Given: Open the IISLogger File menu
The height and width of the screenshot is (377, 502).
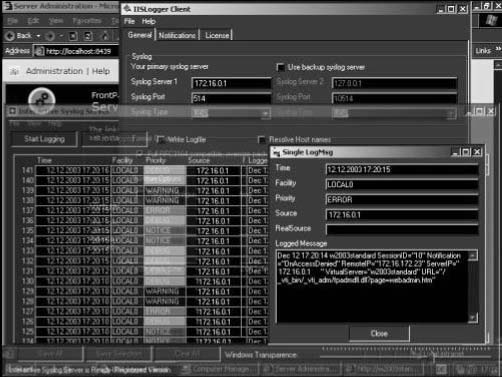Looking at the screenshot, I should [x=129, y=21].
